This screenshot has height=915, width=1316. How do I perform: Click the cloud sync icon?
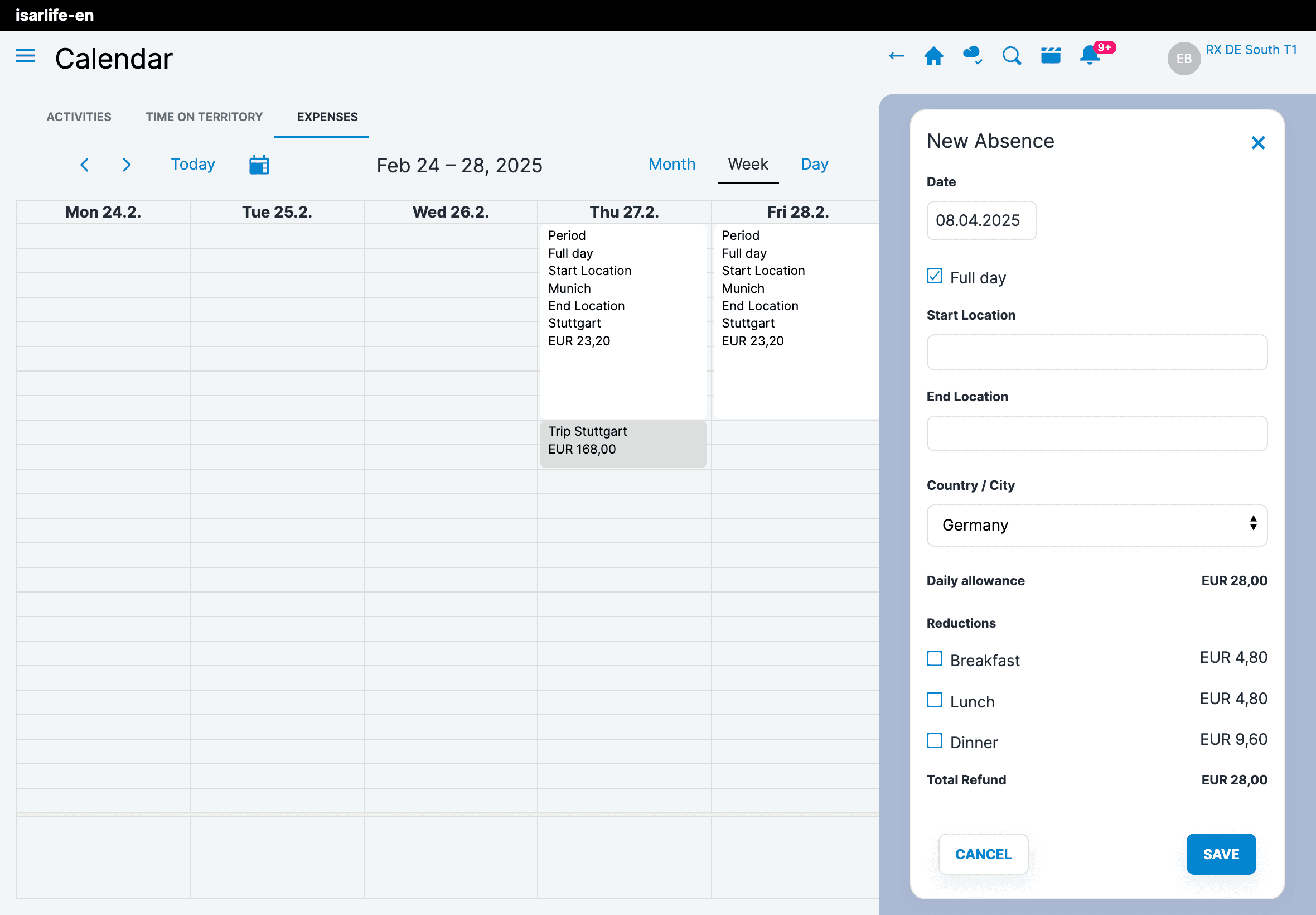click(973, 56)
